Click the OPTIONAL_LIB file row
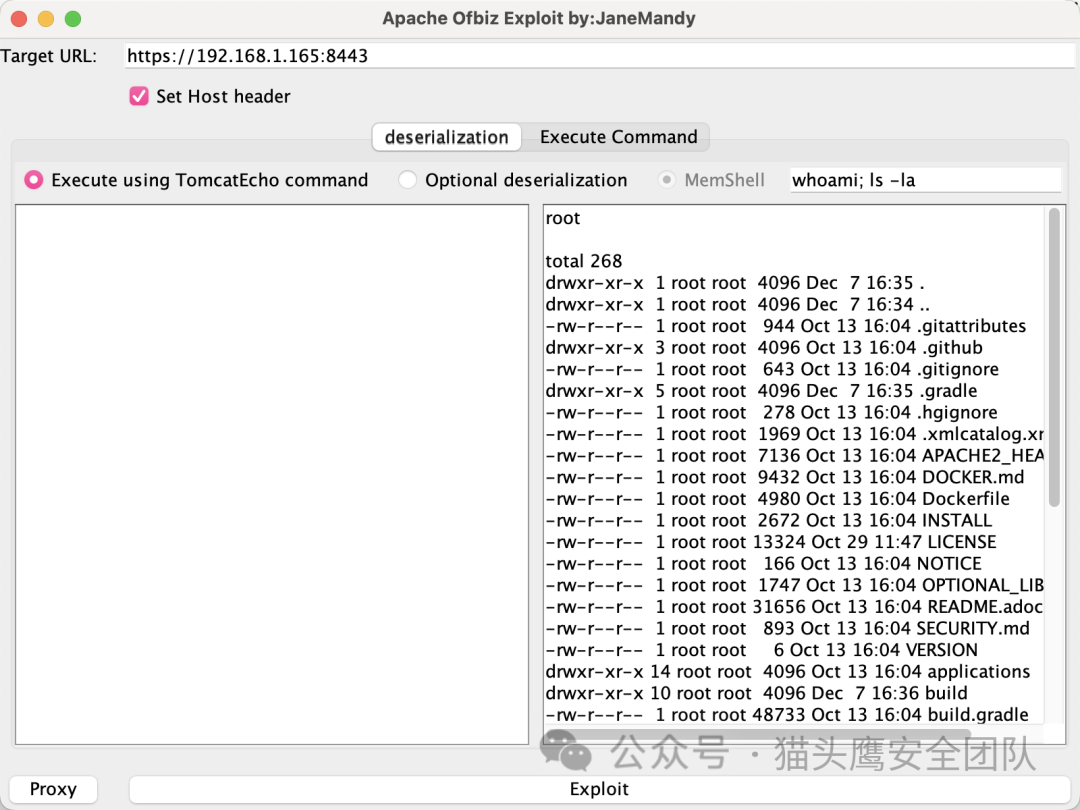Screen dimensions: 1080x810 [794, 585]
